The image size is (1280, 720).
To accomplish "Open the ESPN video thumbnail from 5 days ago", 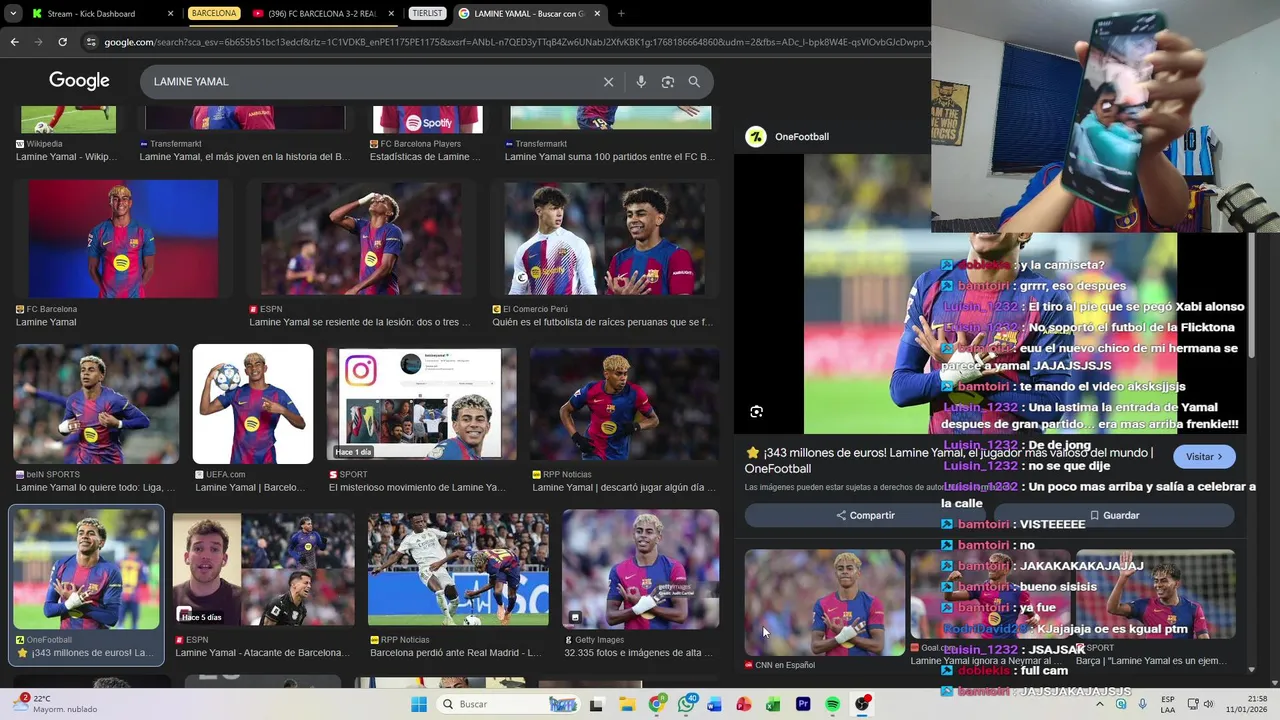I will pos(263,569).
